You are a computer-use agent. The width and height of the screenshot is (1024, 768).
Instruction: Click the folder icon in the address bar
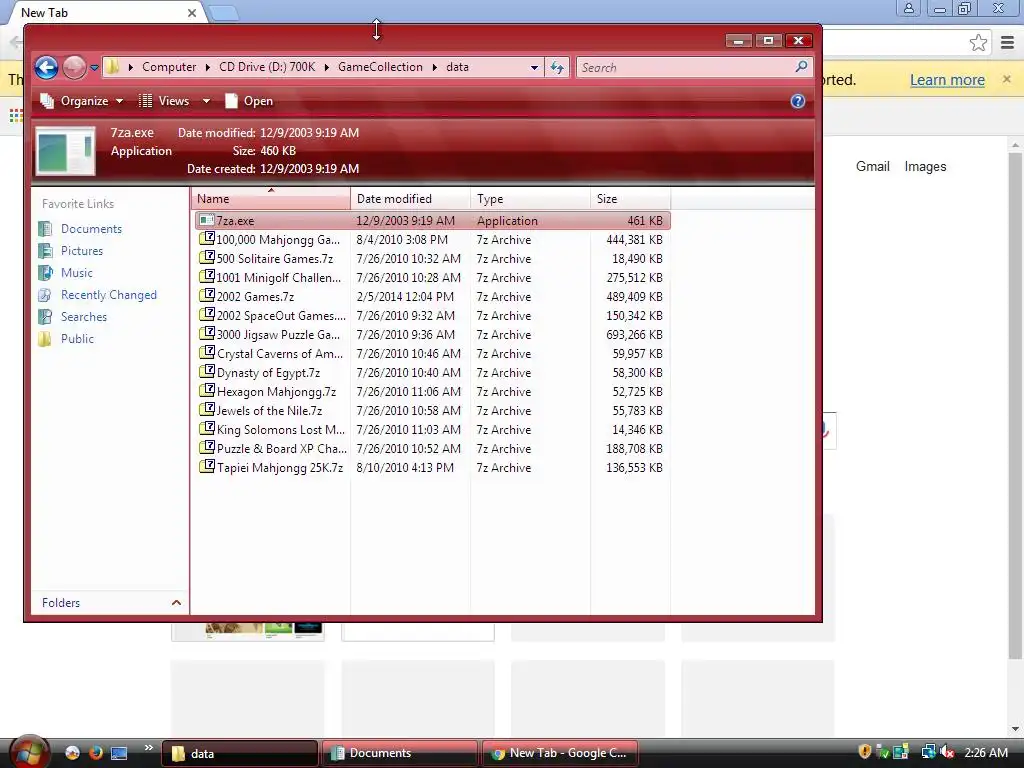tap(112, 67)
